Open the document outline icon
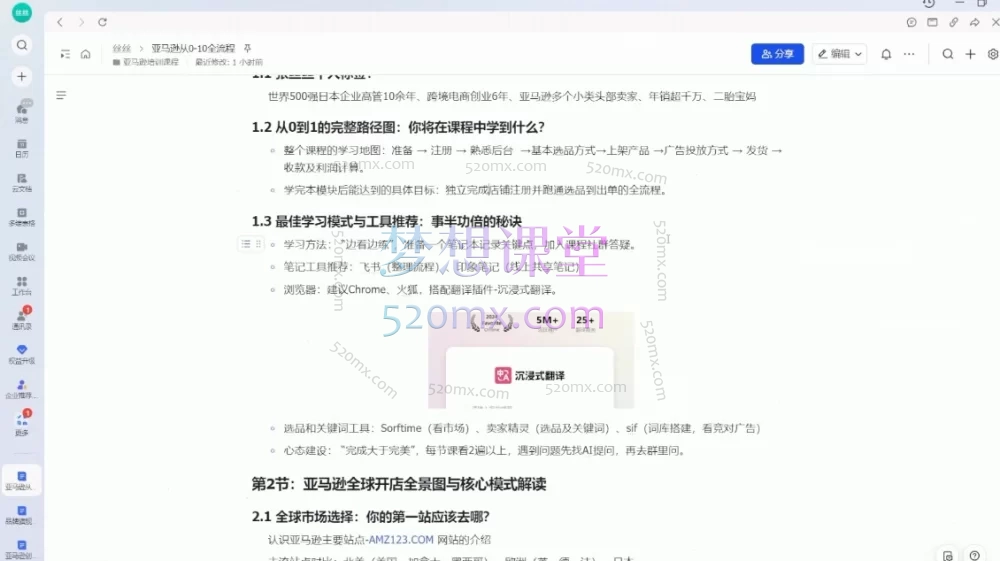The width and height of the screenshot is (1000, 561). coord(61,96)
